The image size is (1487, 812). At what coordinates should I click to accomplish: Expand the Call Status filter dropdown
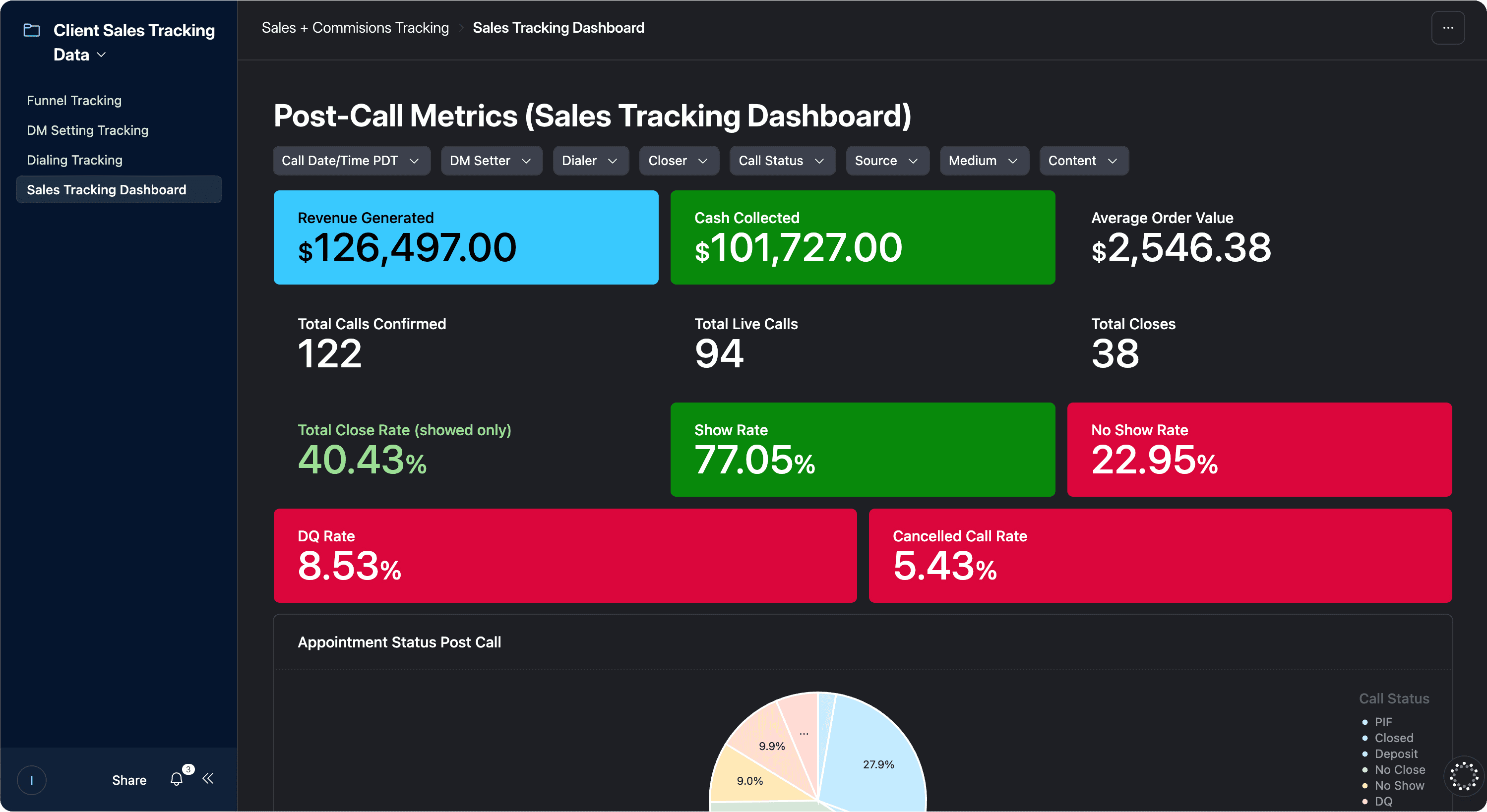(x=782, y=161)
